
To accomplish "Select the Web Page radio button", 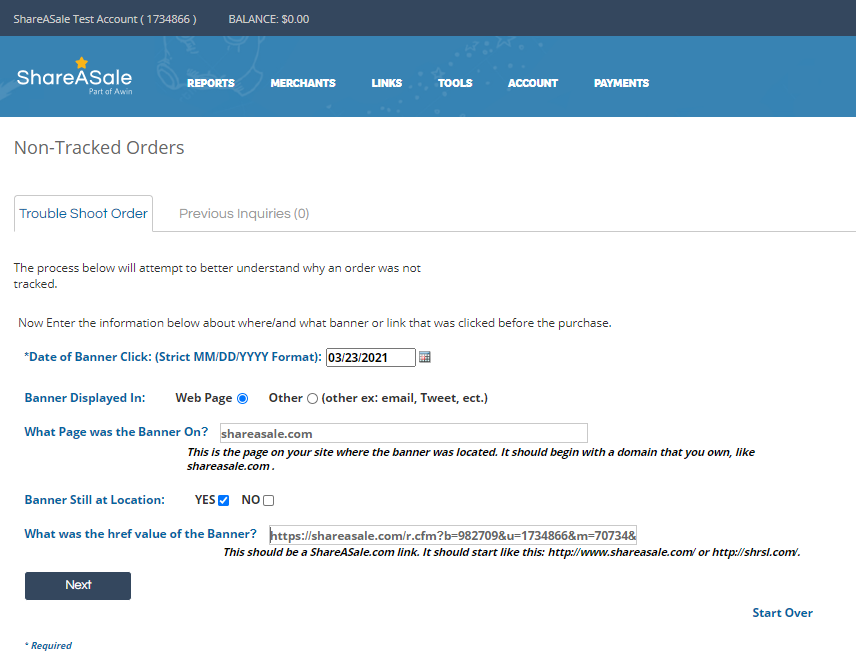I will click(x=242, y=398).
